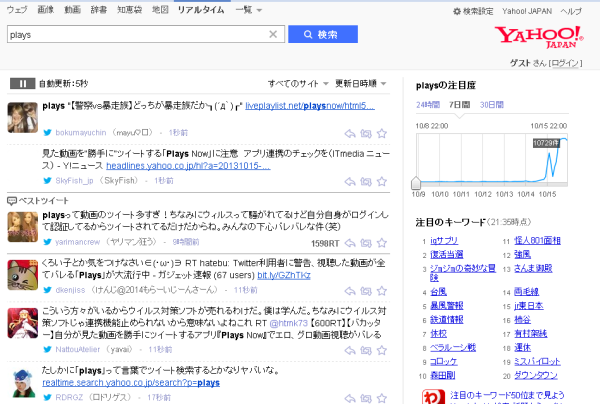Image resolution: width=600 pixels, height=404 pixels.
Task: Reply to SkyFish_jp's tweet
Action: (x=350, y=181)
